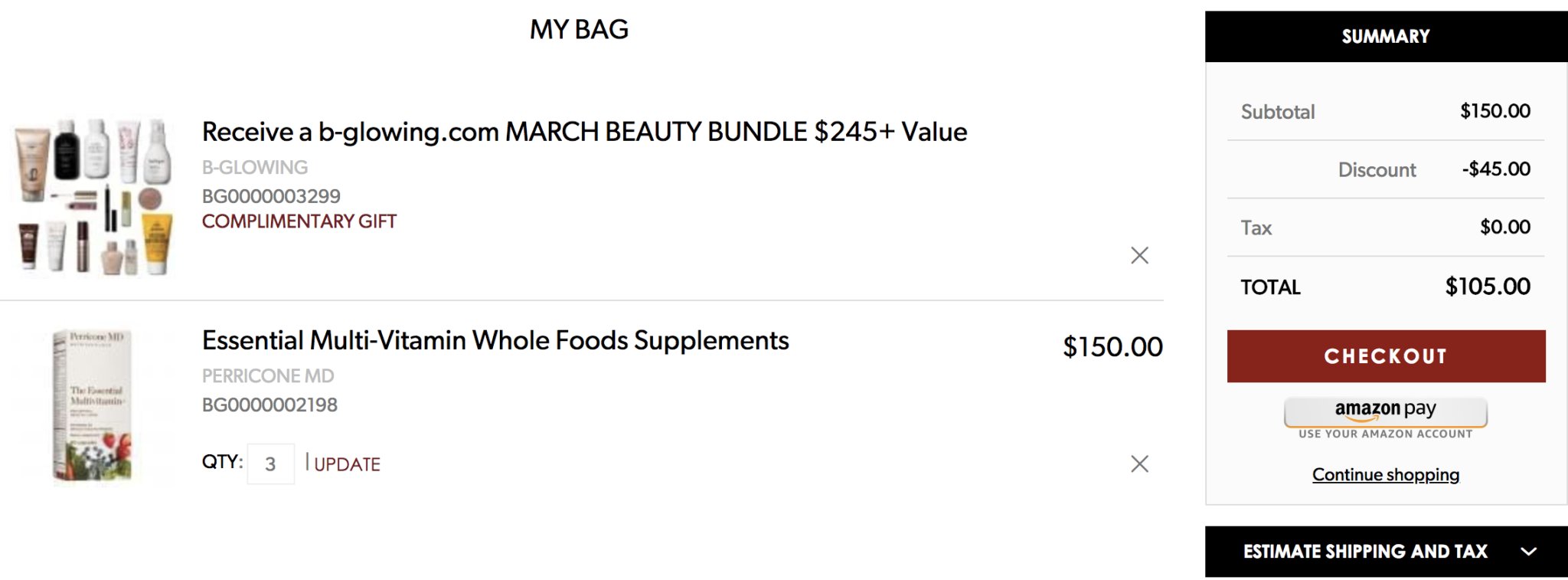Screen dimensions: 1568x580
Task: Click the Total $105.00 amount
Action: (1488, 287)
